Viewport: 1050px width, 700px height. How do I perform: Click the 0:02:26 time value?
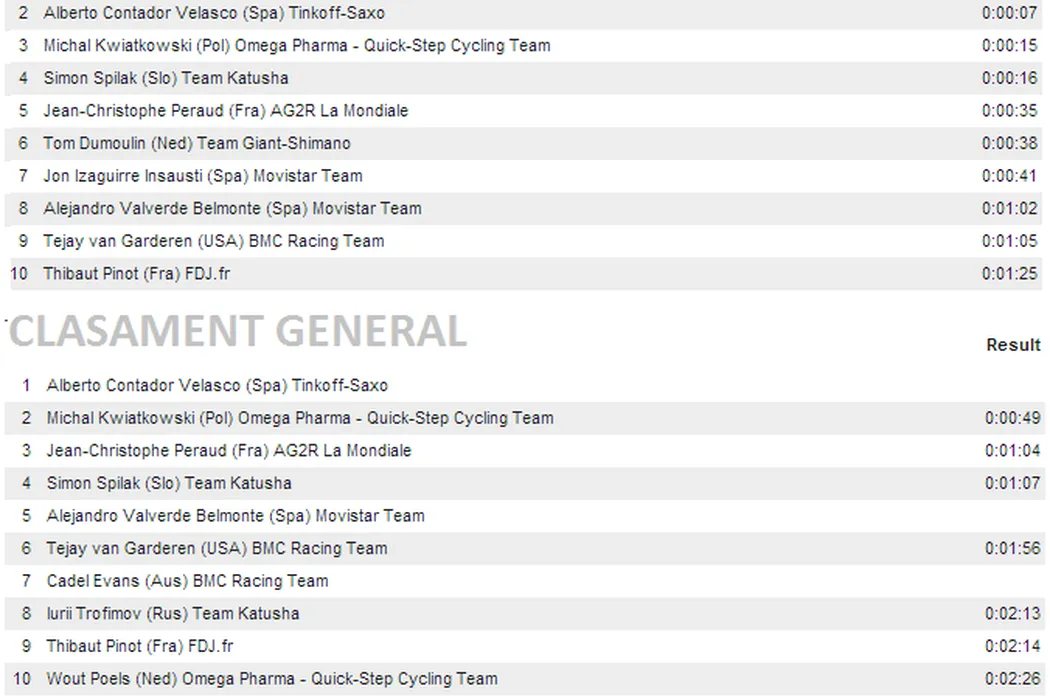coord(1012,678)
